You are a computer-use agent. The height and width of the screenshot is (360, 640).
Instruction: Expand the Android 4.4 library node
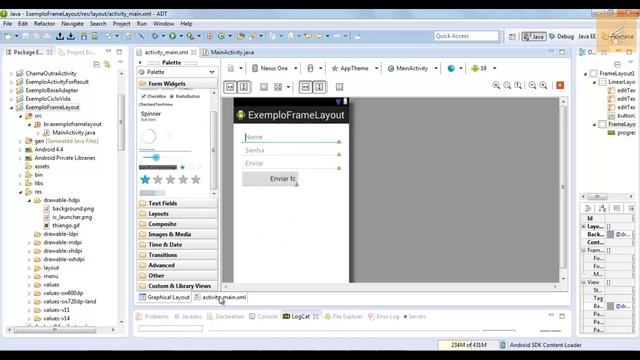click(20, 150)
